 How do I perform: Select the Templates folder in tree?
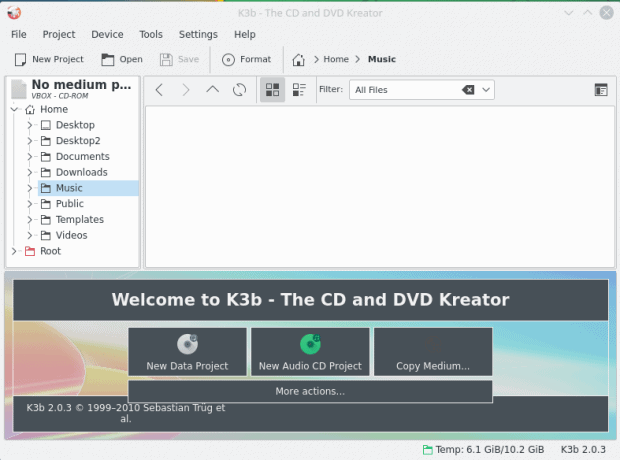tap(72, 220)
